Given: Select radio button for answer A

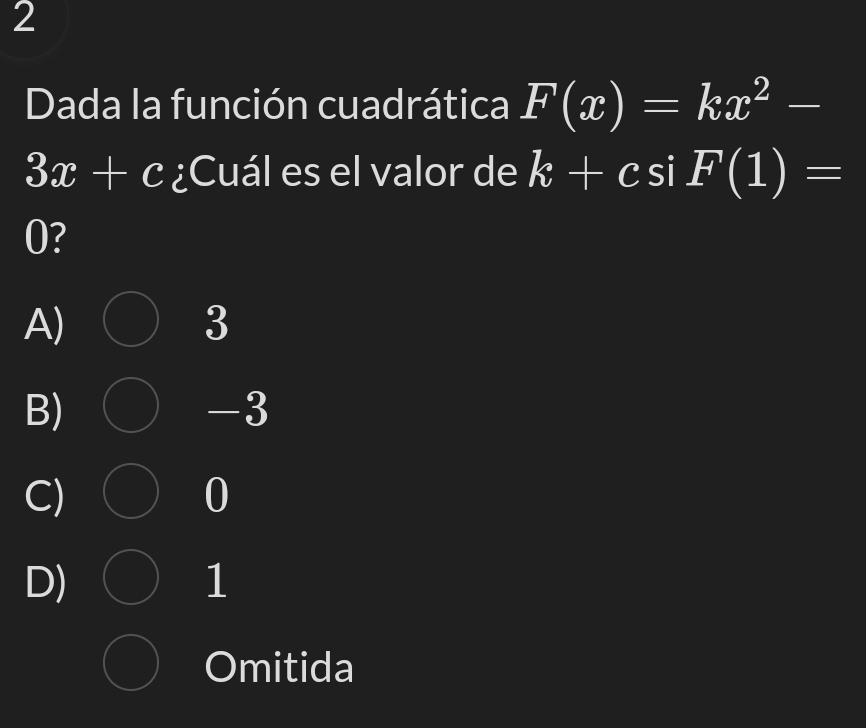Looking at the screenshot, I should coord(133,321).
